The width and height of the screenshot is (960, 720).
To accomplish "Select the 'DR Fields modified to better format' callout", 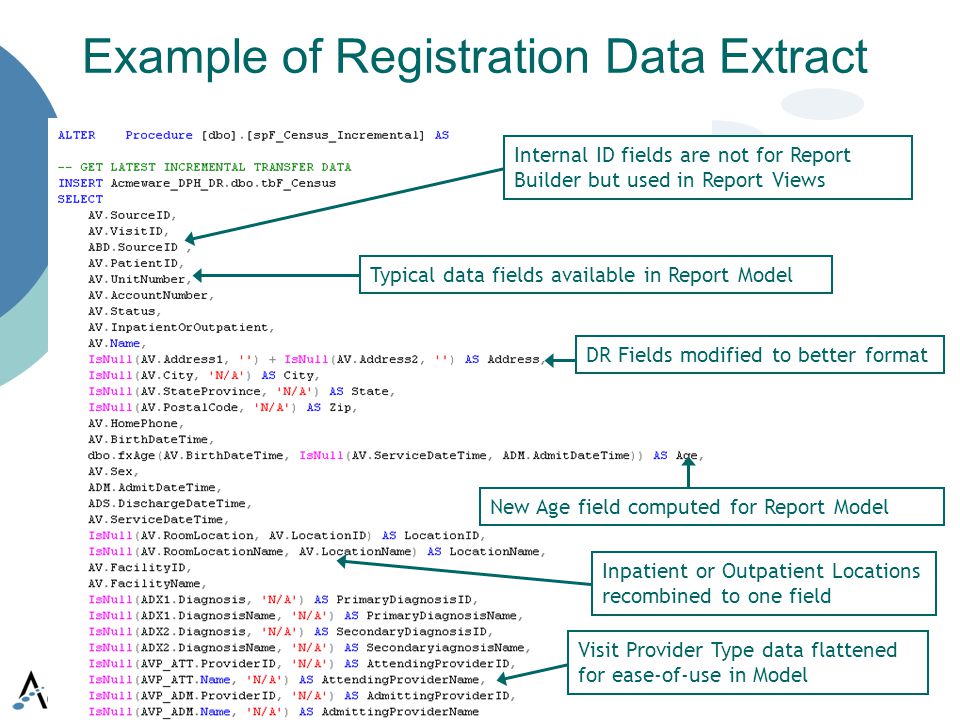I will coord(759,354).
